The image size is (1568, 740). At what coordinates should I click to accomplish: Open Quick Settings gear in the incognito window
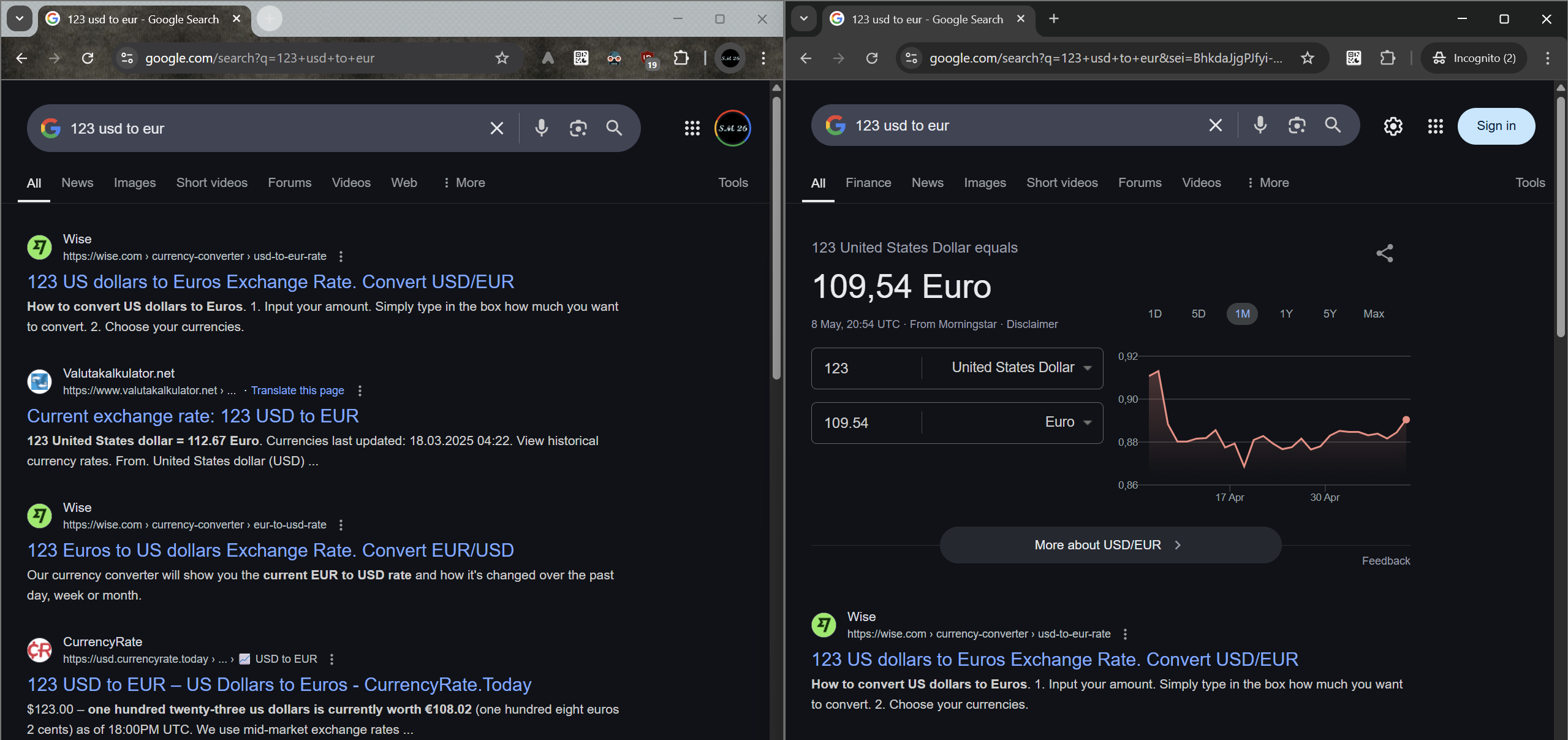tap(1393, 126)
